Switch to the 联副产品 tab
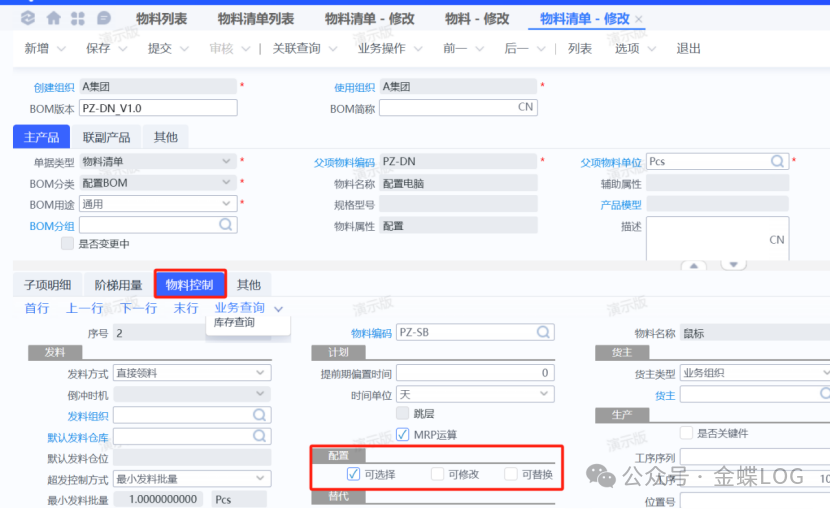This screenshot has width=830, height=509. pos(105,137)
